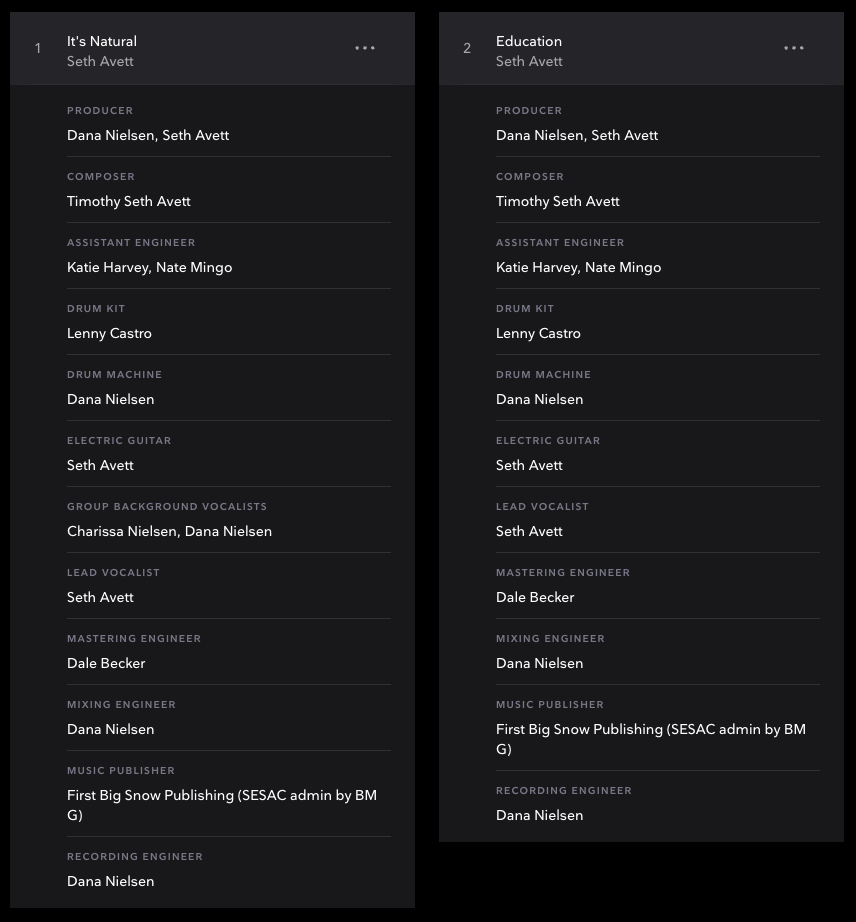Click DRUM MACHINE heading in It's Natural

115,375
